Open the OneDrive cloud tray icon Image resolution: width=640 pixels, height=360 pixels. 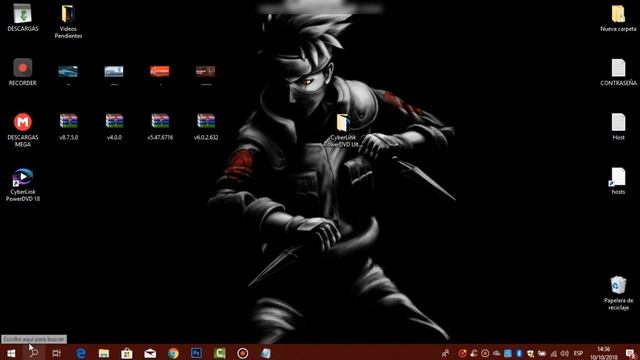[x=496, y=353]
